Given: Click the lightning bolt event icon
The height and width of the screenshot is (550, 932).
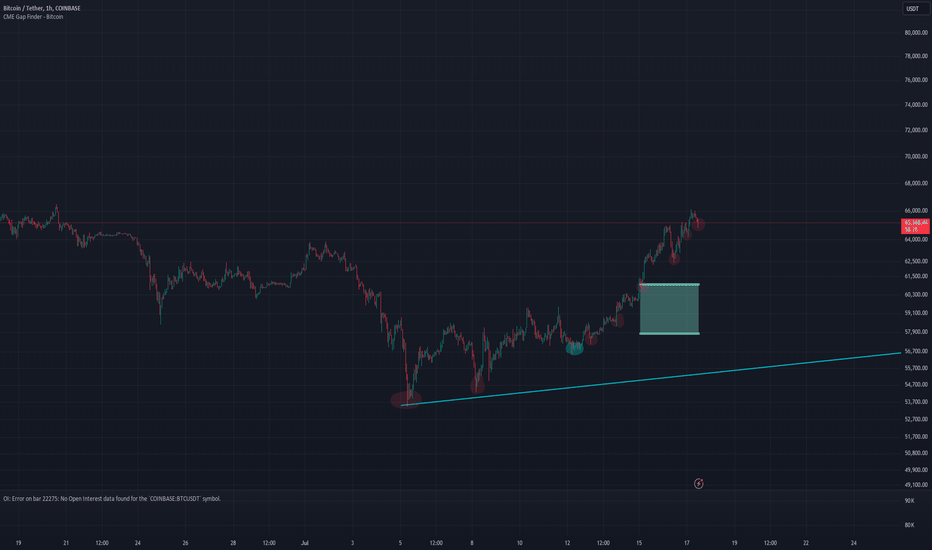Looking at the screenshot, I should (x=698, y=483).
